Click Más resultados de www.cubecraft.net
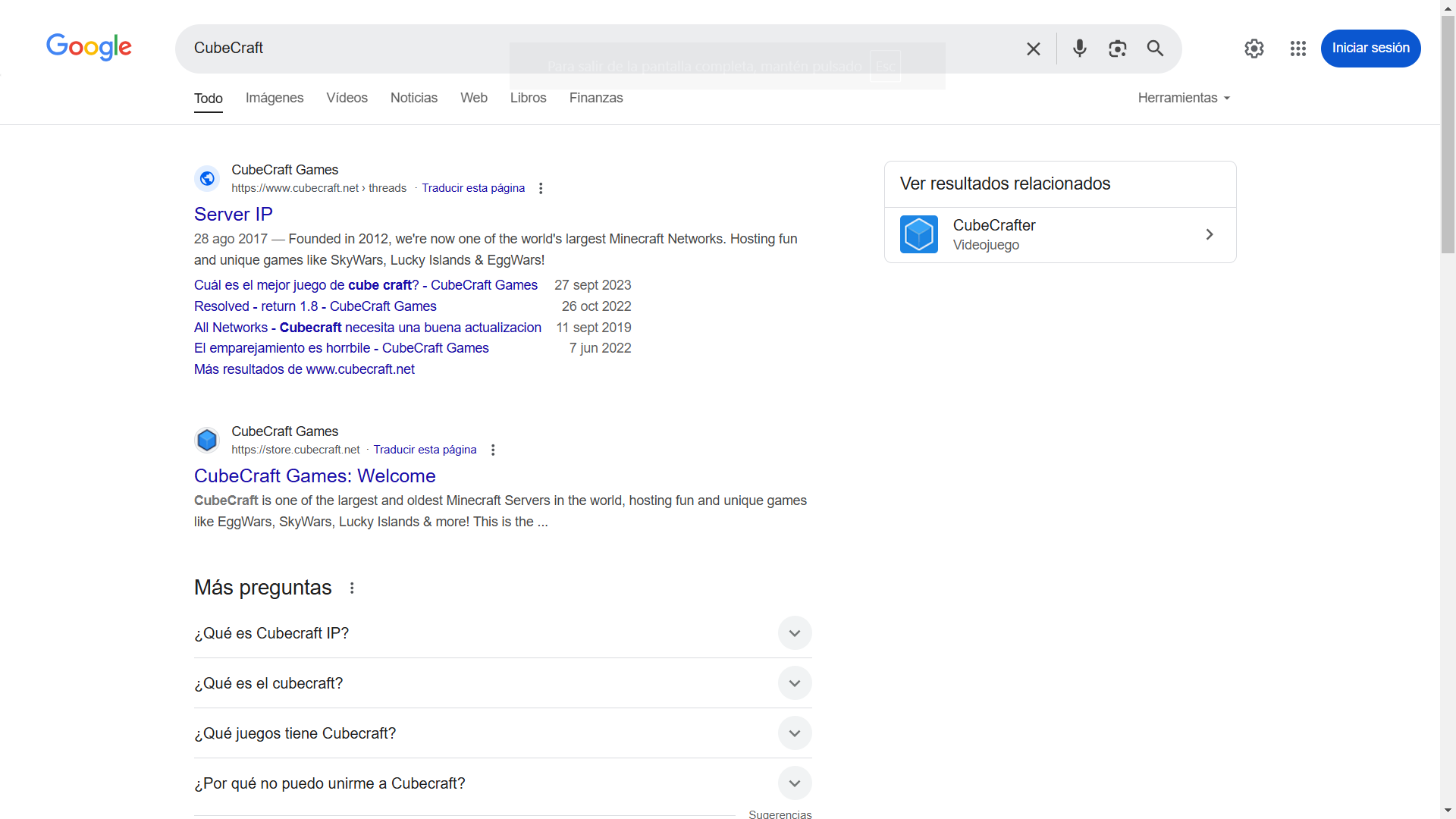The image size is (1456, 819). point(304,369)
